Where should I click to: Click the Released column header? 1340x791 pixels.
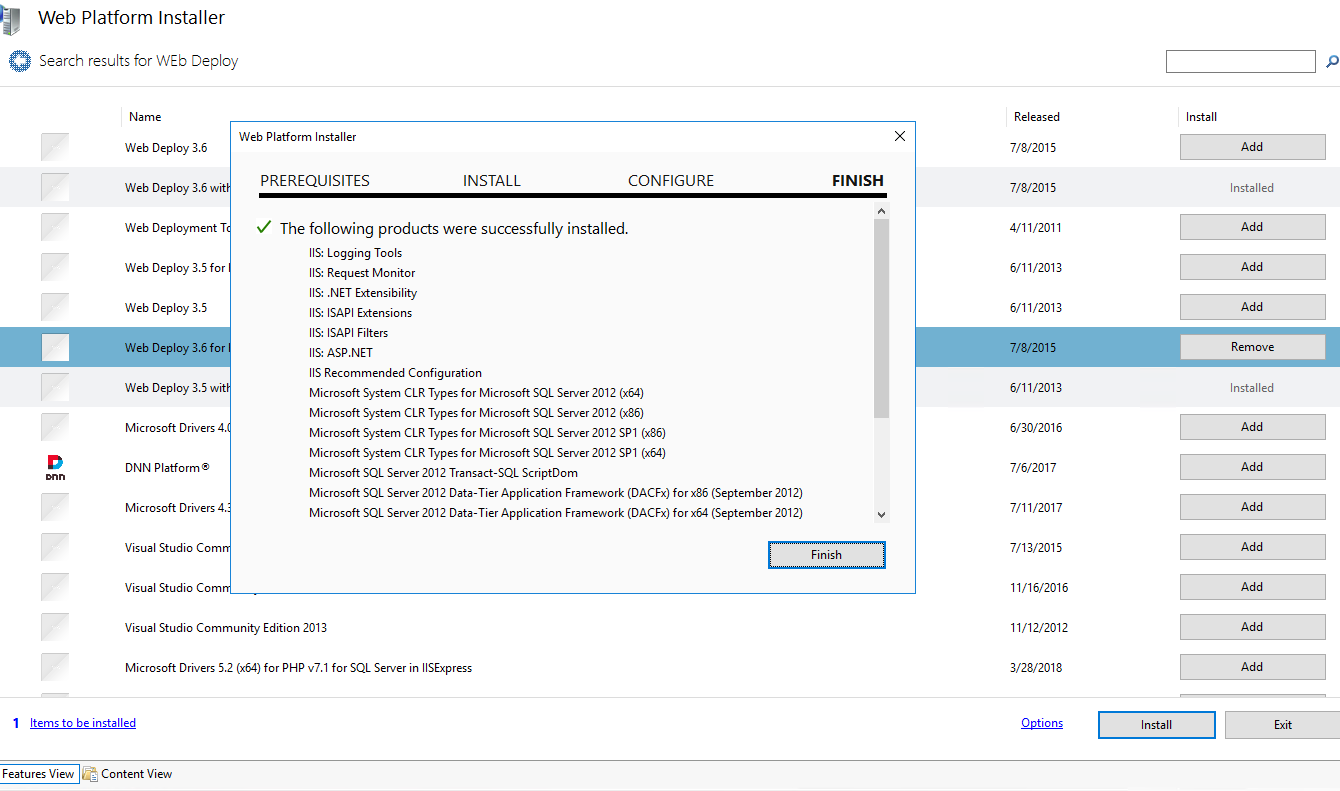[1037, 117]
